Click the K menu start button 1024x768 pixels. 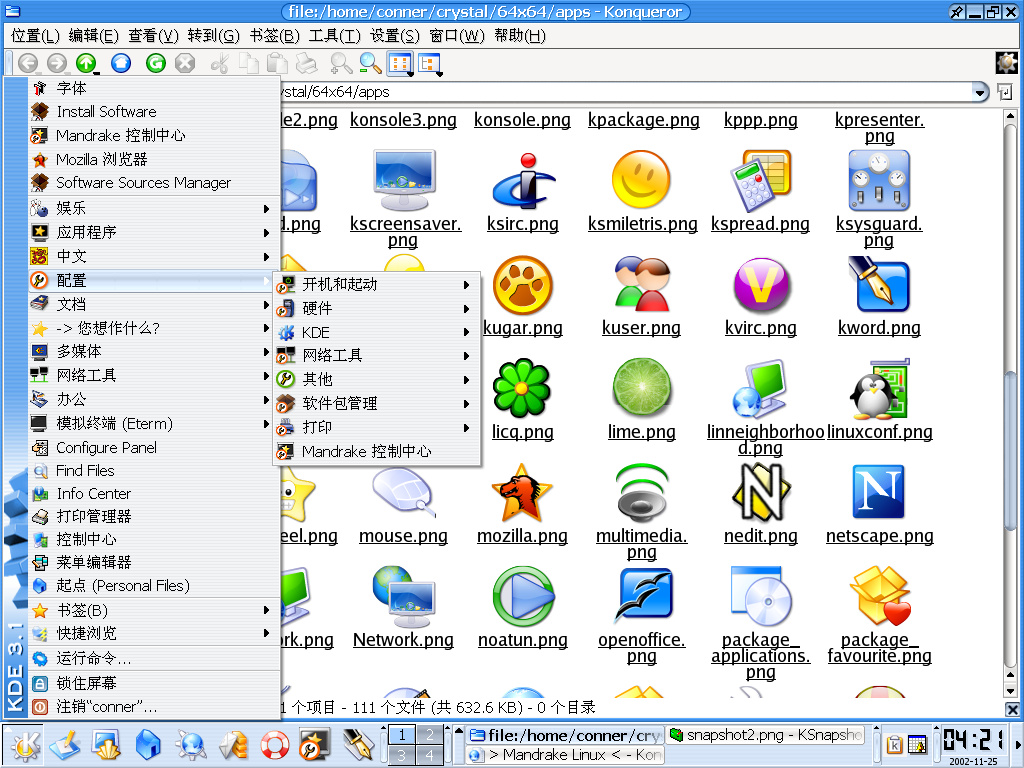point(24,744)
